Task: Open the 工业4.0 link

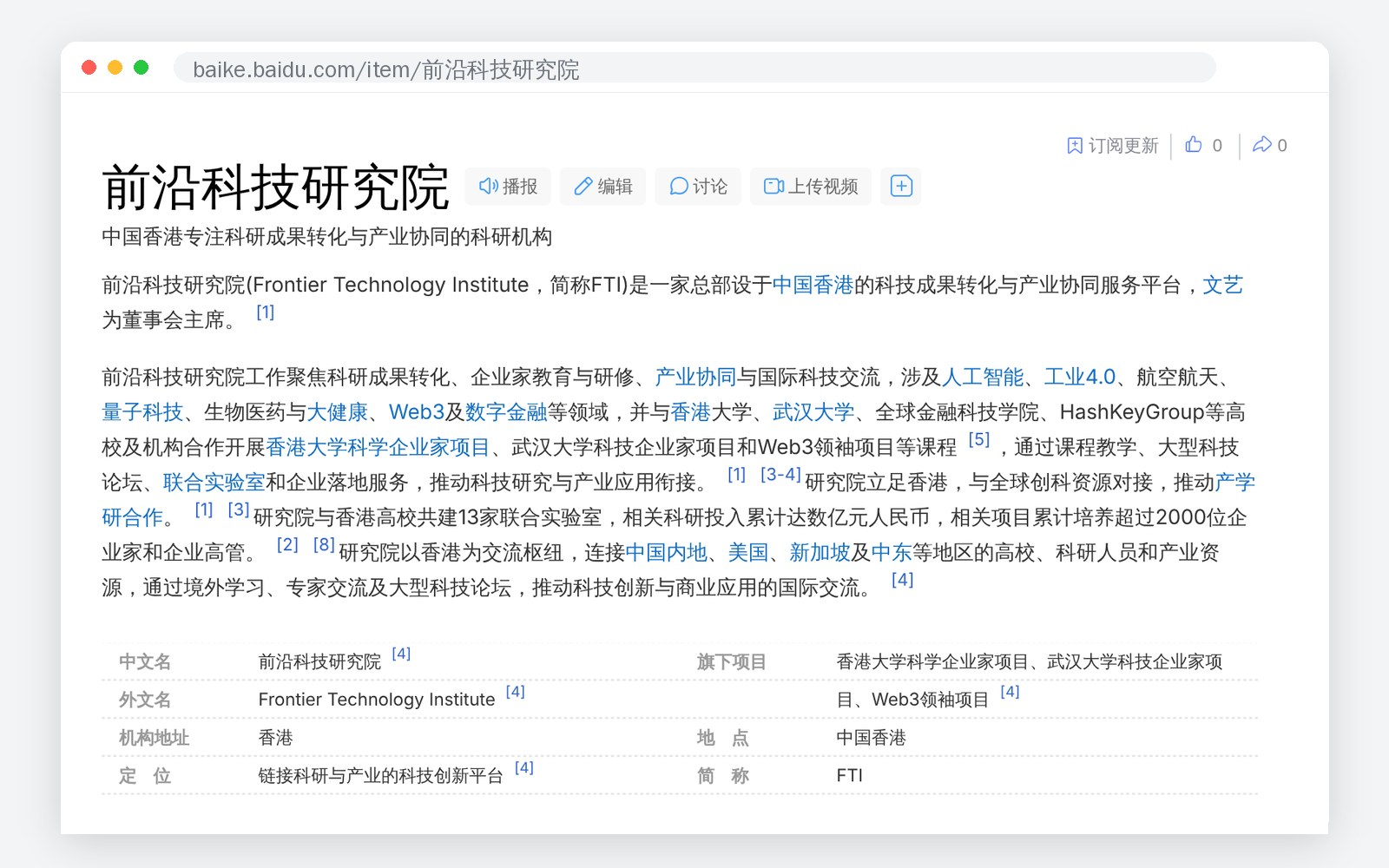Action: (x=1079, y=377)
